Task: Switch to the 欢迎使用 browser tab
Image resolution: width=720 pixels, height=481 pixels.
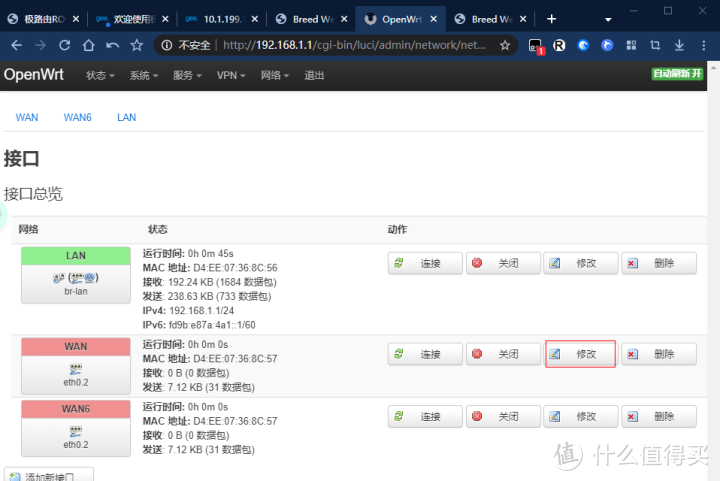Action: (133, 19)
